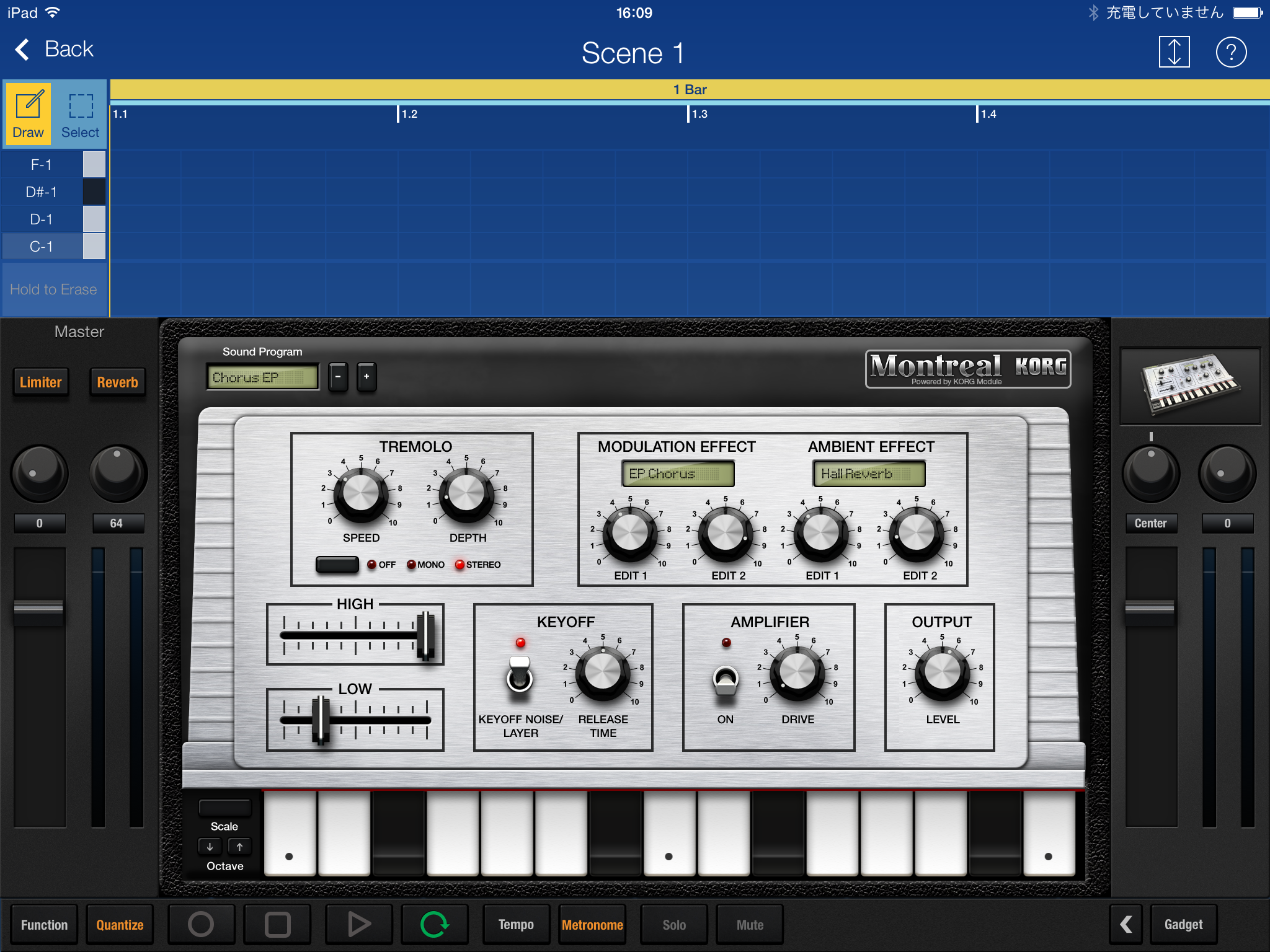Open the Tempo settings
This screenshot has height=952, width=1270.
coord(516,924)
